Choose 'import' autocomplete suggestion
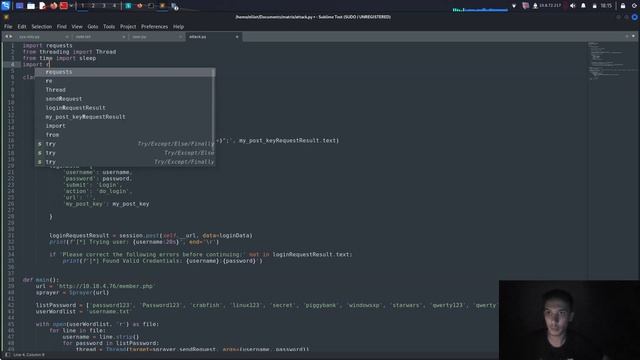The image size is (640, 360). [125, 126]
